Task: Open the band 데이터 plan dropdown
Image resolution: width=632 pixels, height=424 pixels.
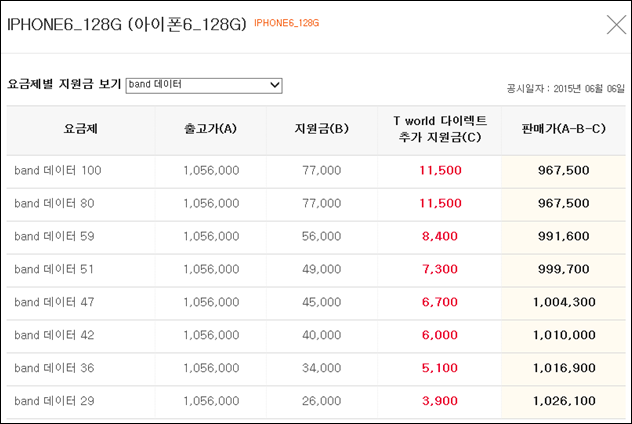Action: pyautogui.click(x=204, y=85)
